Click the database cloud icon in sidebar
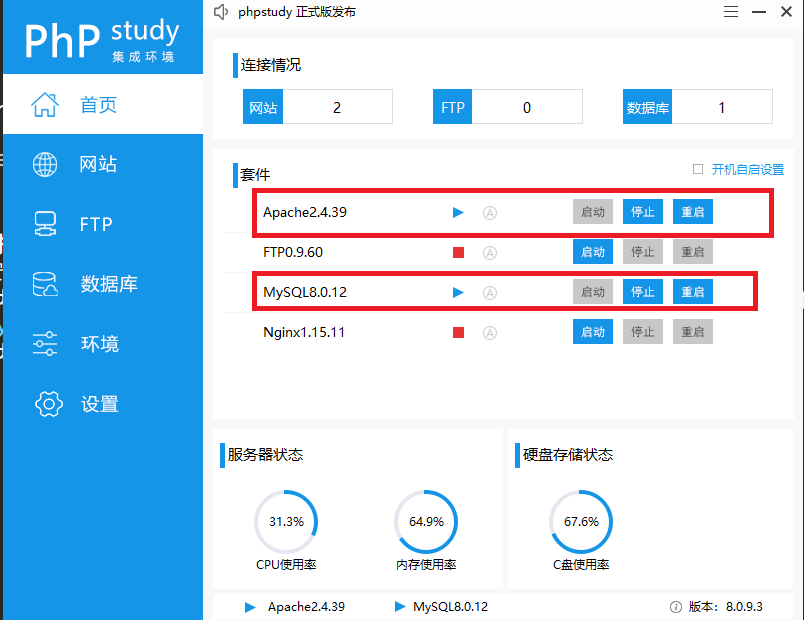This screenshot has height=620, width=804. [x=45, y=284]
